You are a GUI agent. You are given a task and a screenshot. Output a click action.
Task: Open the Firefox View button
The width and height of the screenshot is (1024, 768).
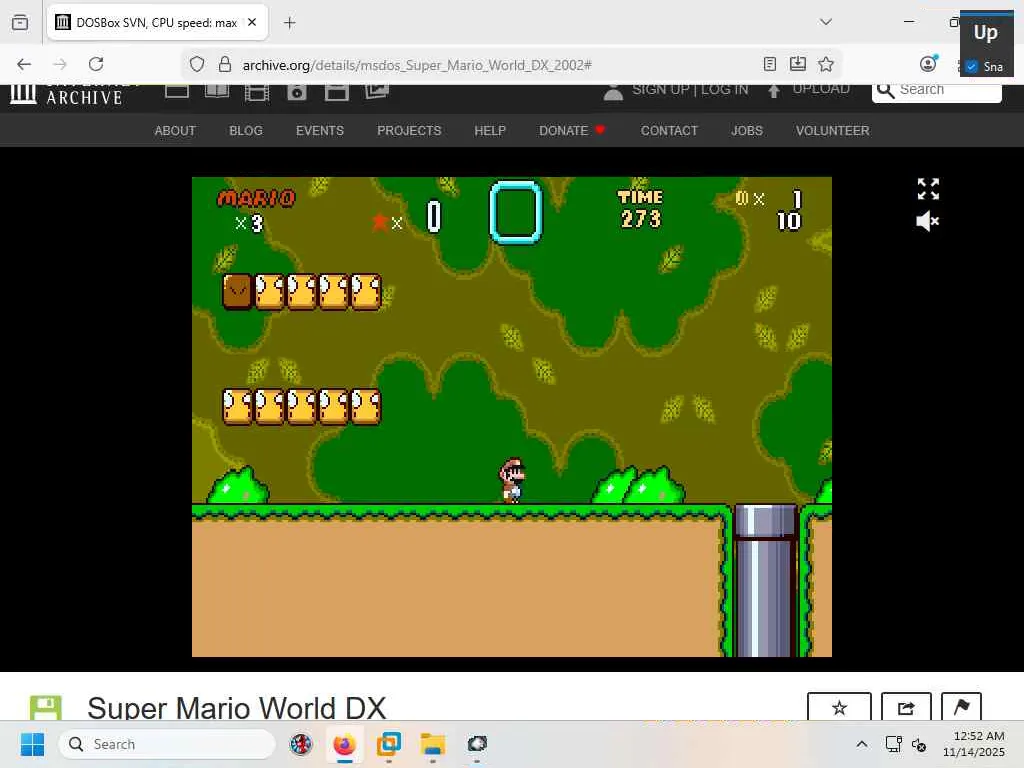20,22
